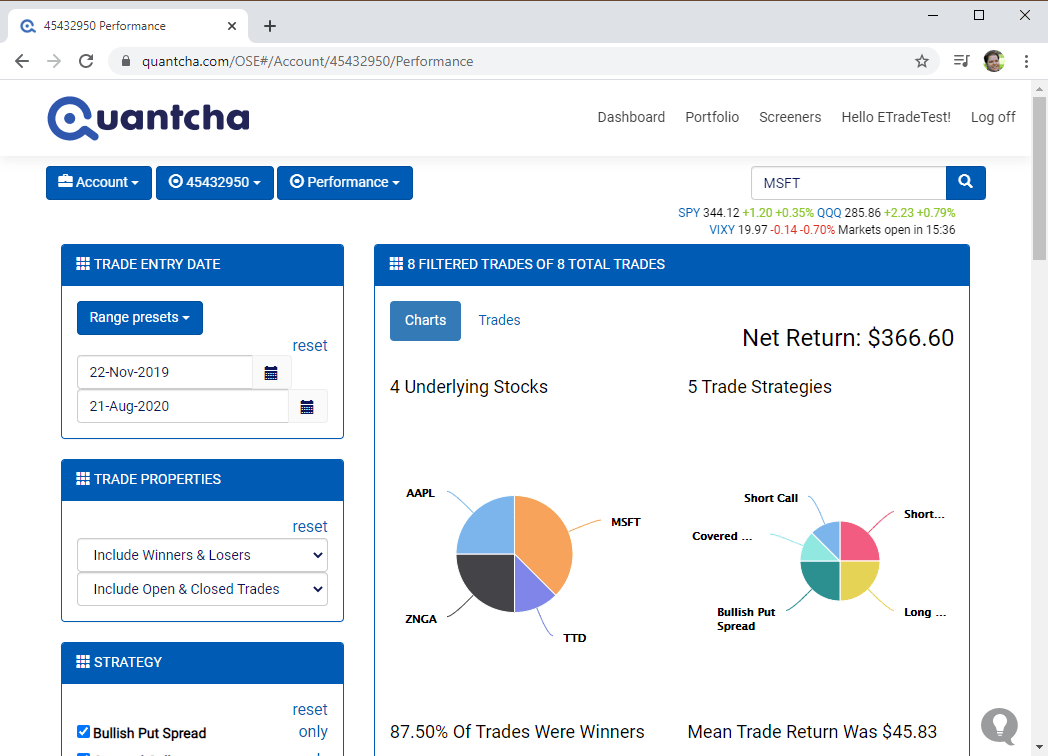Click the forward navigation arrow
This screenshot has height=756, width=1048.
[x=54, y=61]
